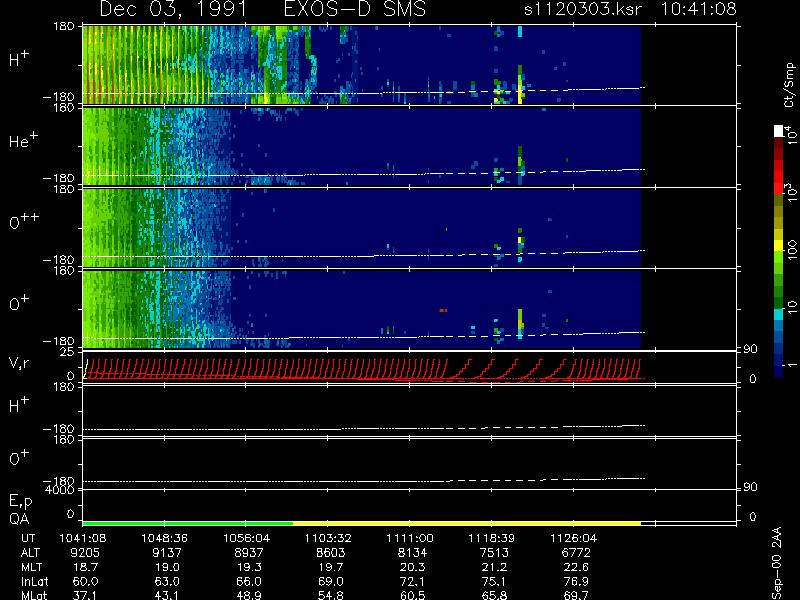Image resolution: width=800 pixels, height=600 pixels.
Task: Click the InLat value '60.0'
Action: (85, 582)
